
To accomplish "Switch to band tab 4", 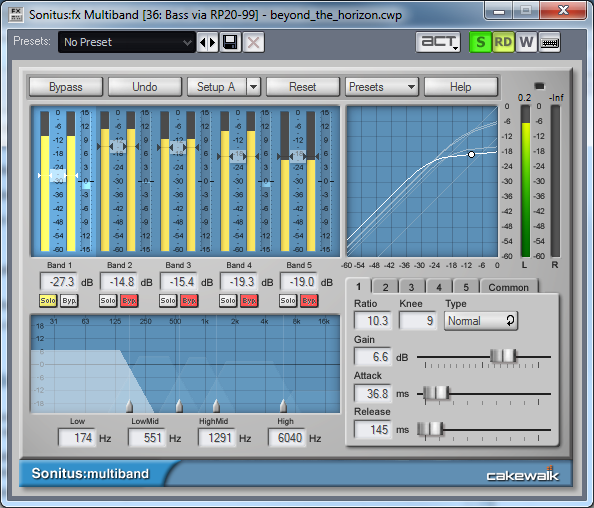I will [439, 287].
